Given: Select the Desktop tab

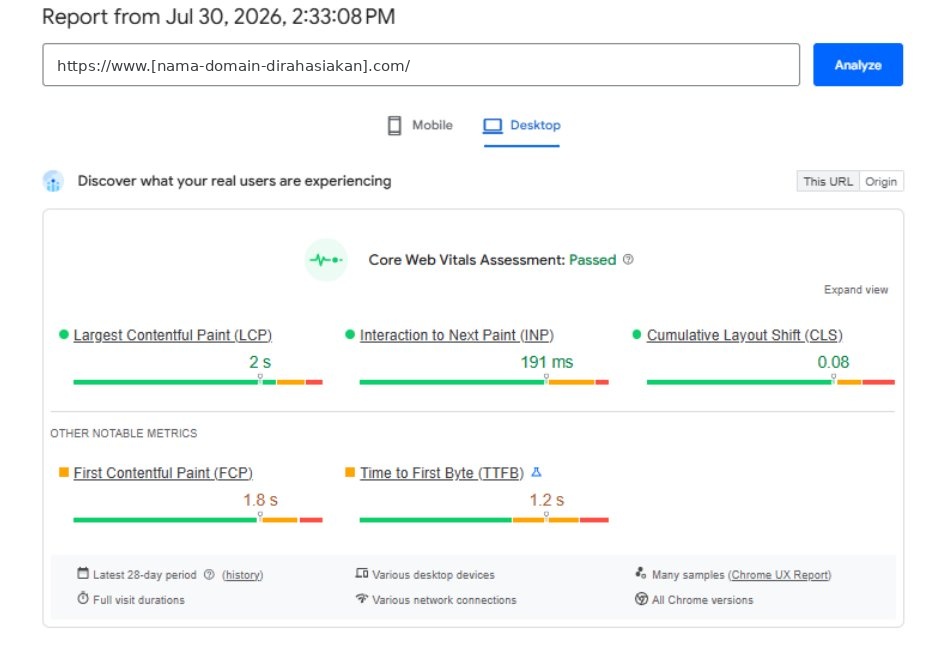Looking at the screenshot, I should coord(522,125).
